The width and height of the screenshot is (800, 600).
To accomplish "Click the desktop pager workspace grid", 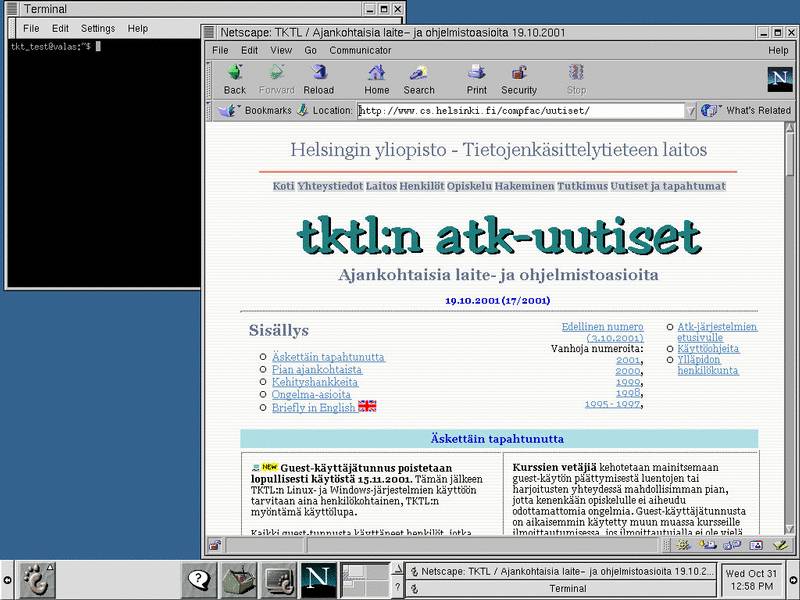I will pos(365,580).
